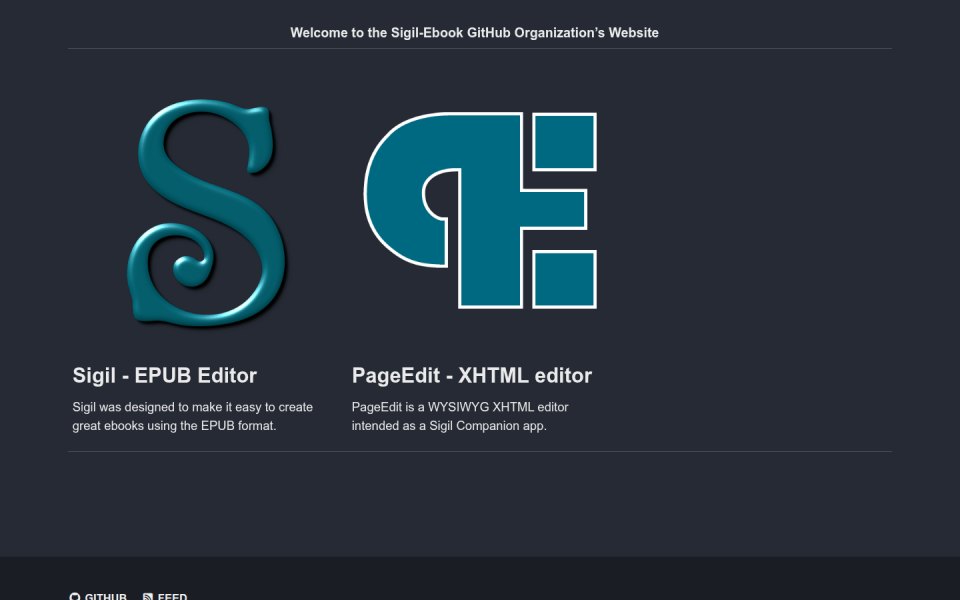Click the upper square of PageEdit logo

[x=564, y=141]
